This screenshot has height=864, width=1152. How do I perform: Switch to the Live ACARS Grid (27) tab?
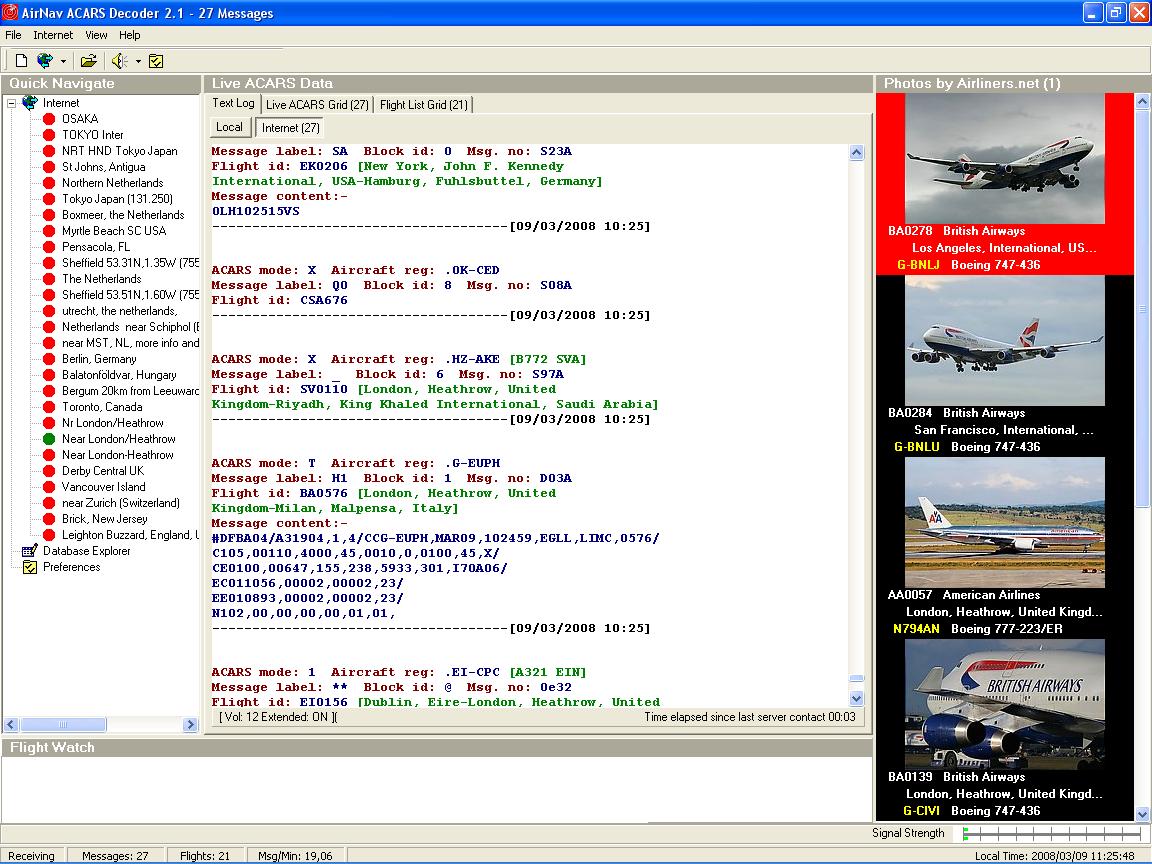point(317,105)
